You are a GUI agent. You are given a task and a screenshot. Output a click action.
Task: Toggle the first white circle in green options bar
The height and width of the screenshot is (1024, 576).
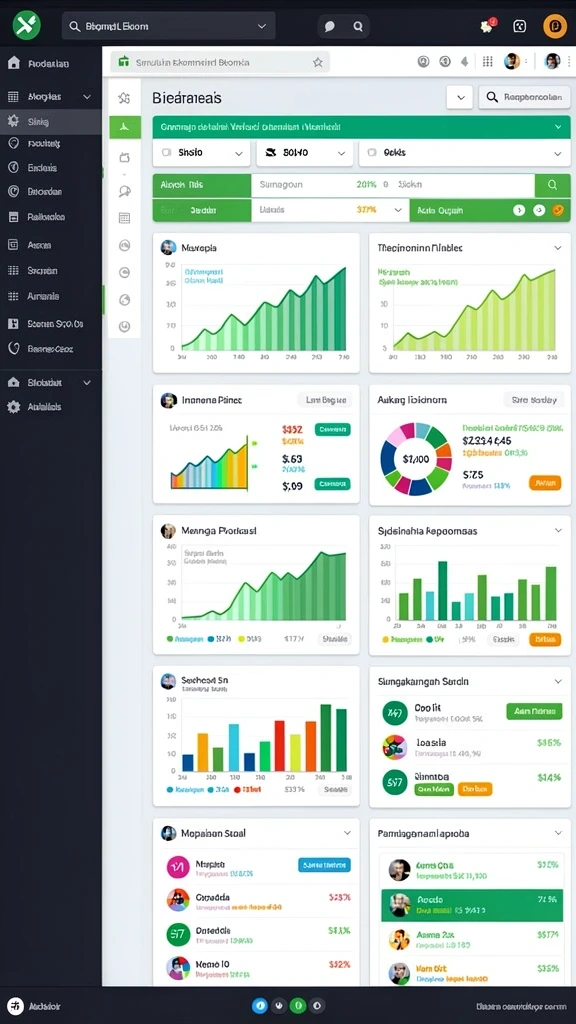point(519,210)
